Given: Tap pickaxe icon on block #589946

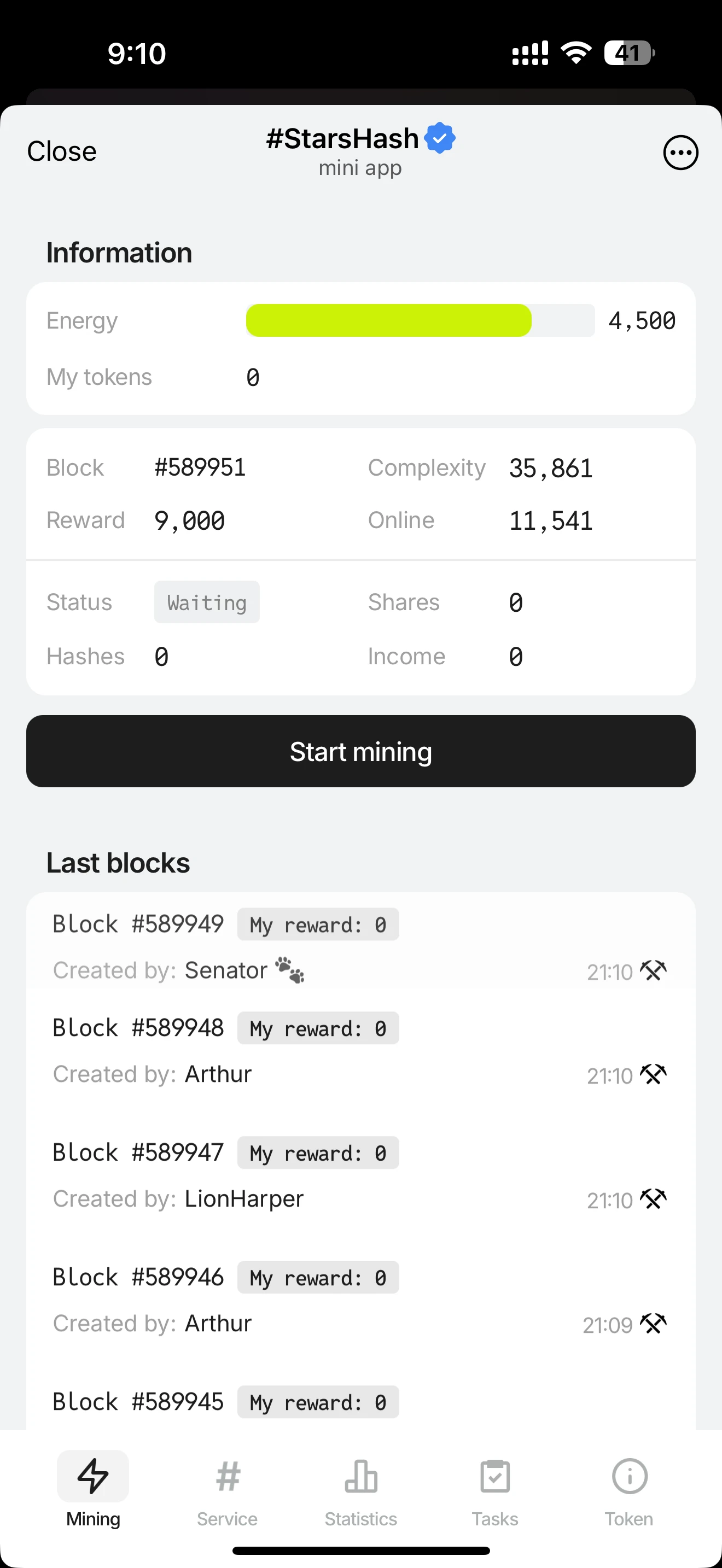Looking at the screenshot, I should (653, 1323).
